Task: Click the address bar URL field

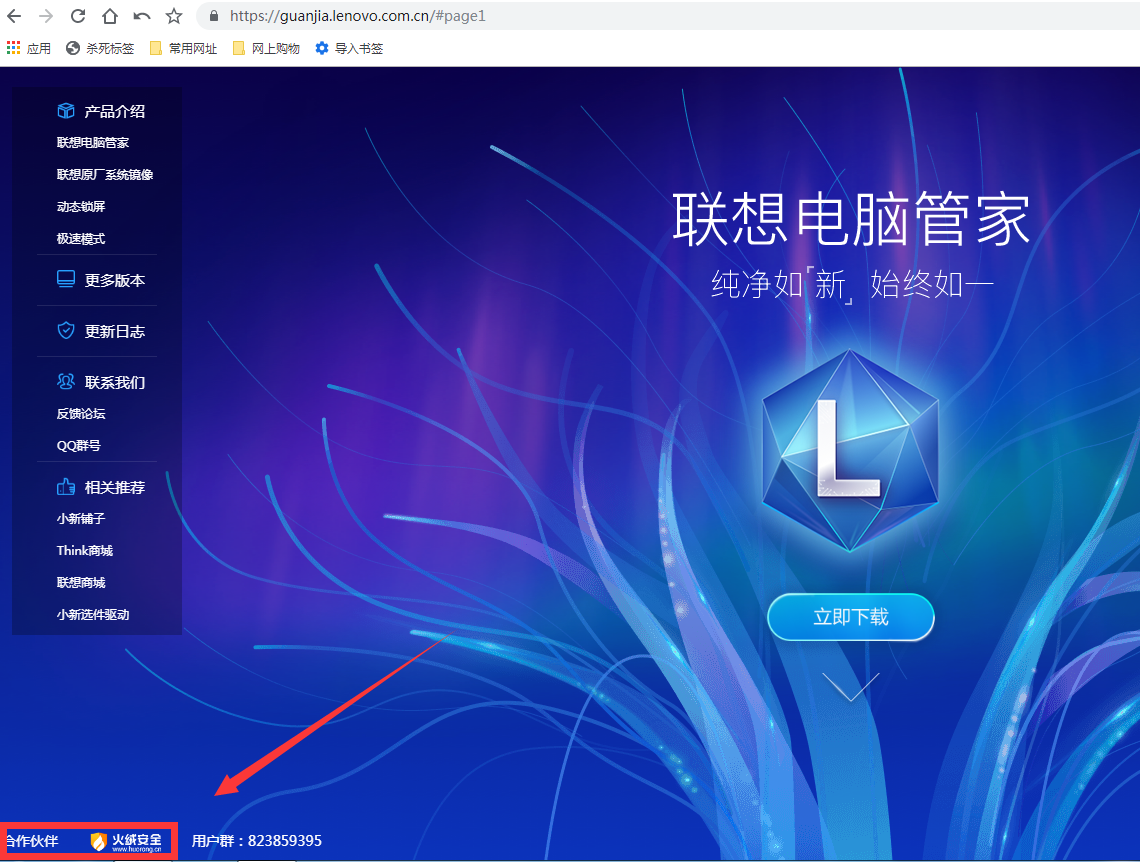Action: coord(669,16)
